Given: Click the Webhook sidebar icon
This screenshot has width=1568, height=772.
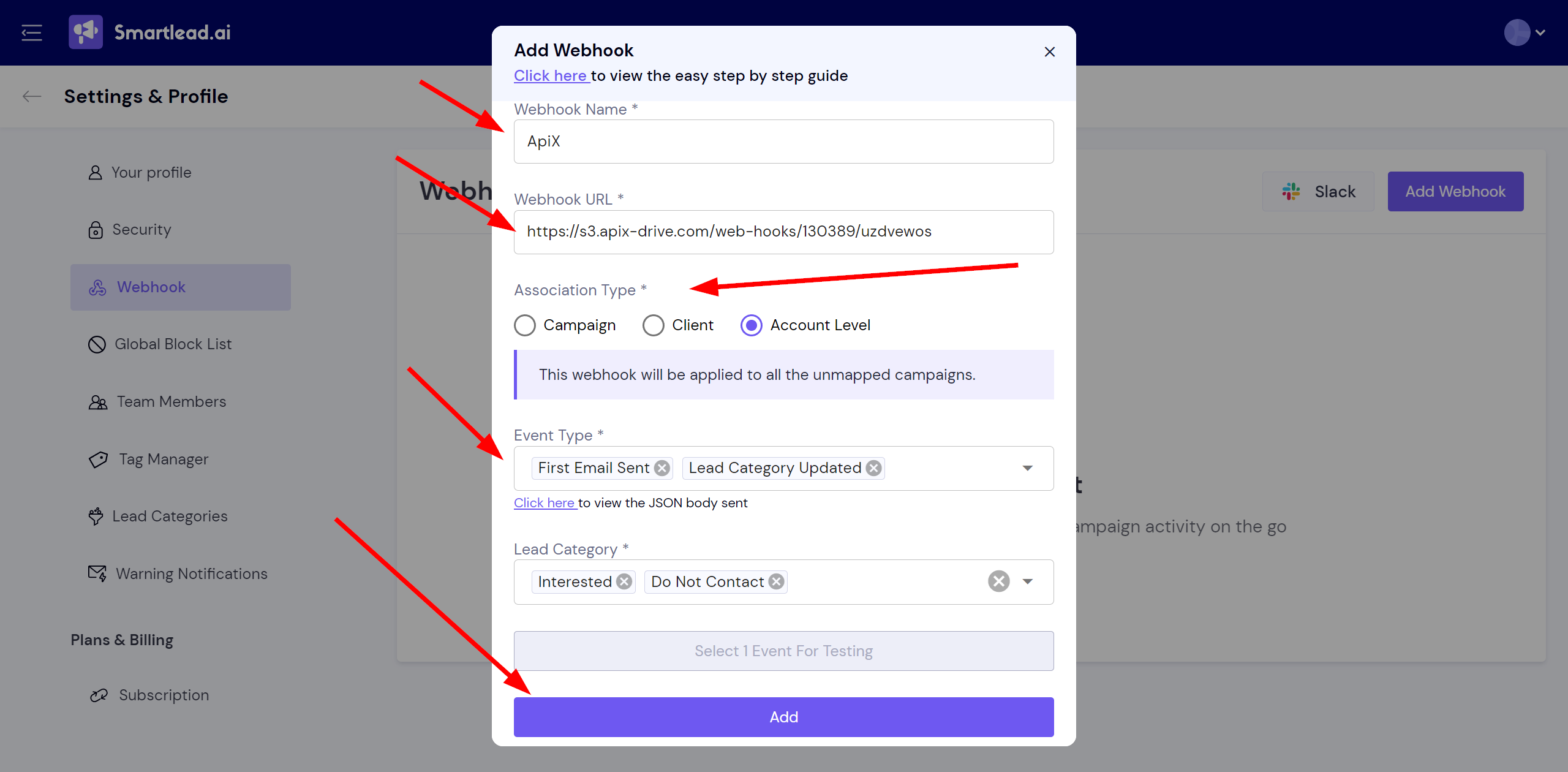Looking at the screenshot, I should [x=98, y=287].
